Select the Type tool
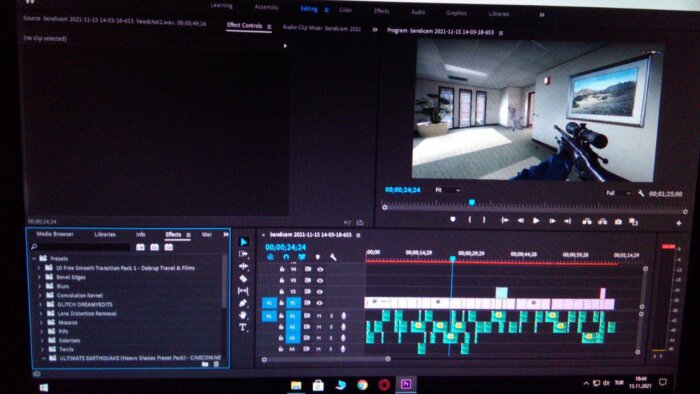Viewport: 700px width, 394px height. click(x=243, y=328)
